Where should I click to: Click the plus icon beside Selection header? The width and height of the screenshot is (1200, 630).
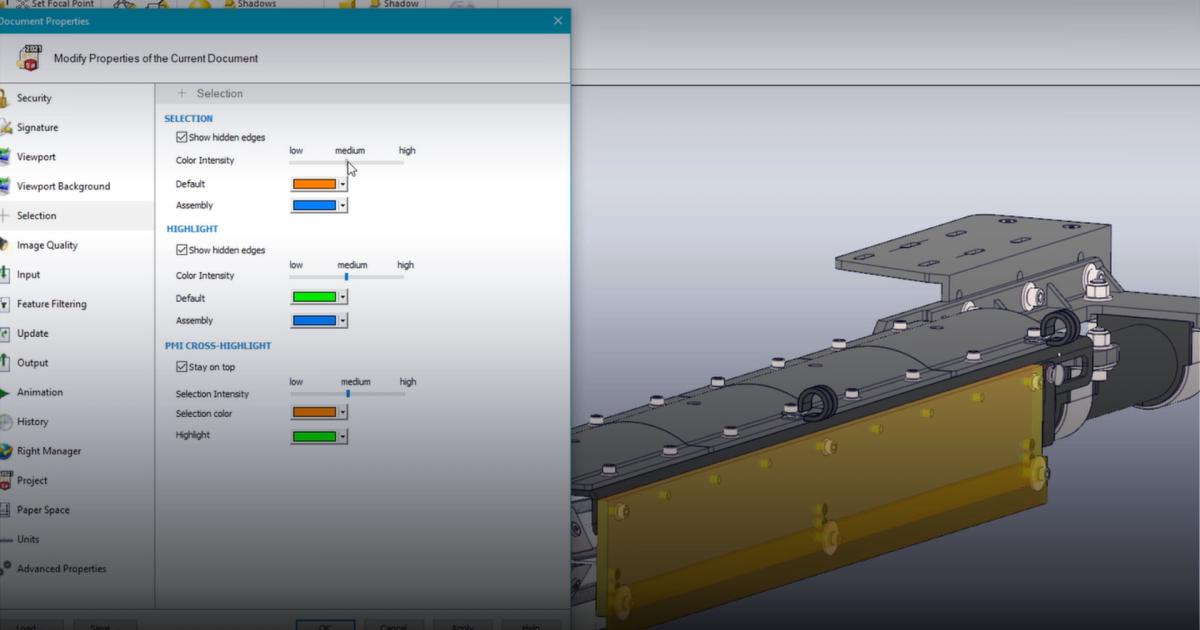(182, 93)
